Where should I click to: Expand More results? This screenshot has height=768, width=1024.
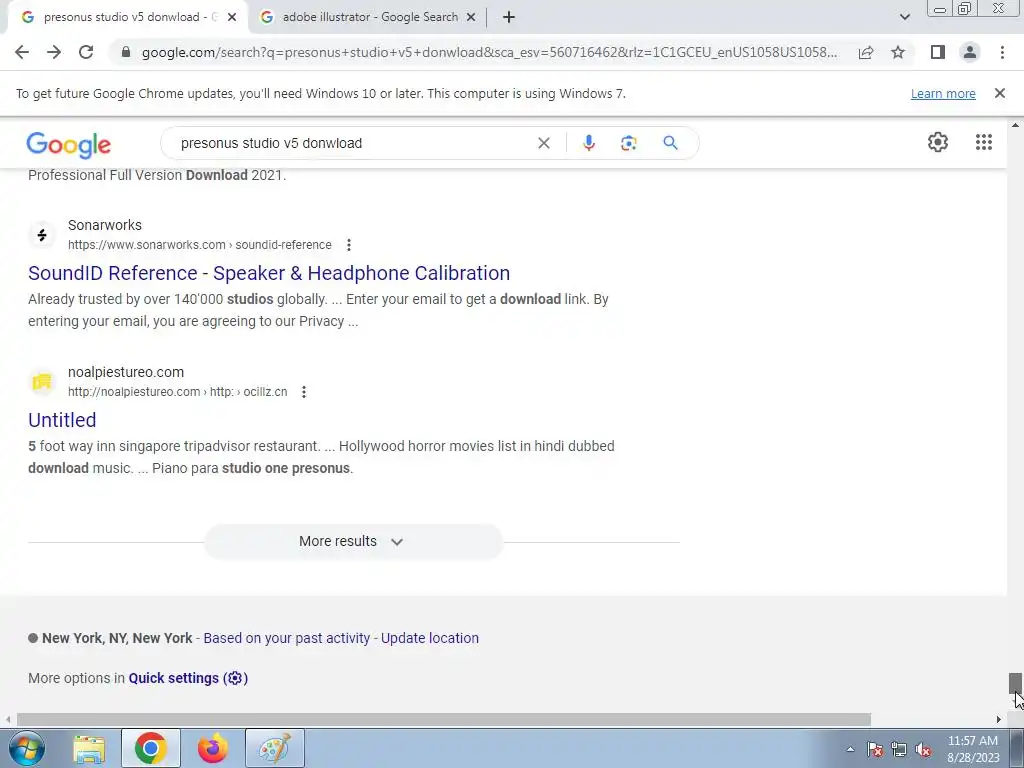click(x=353, y=541)
